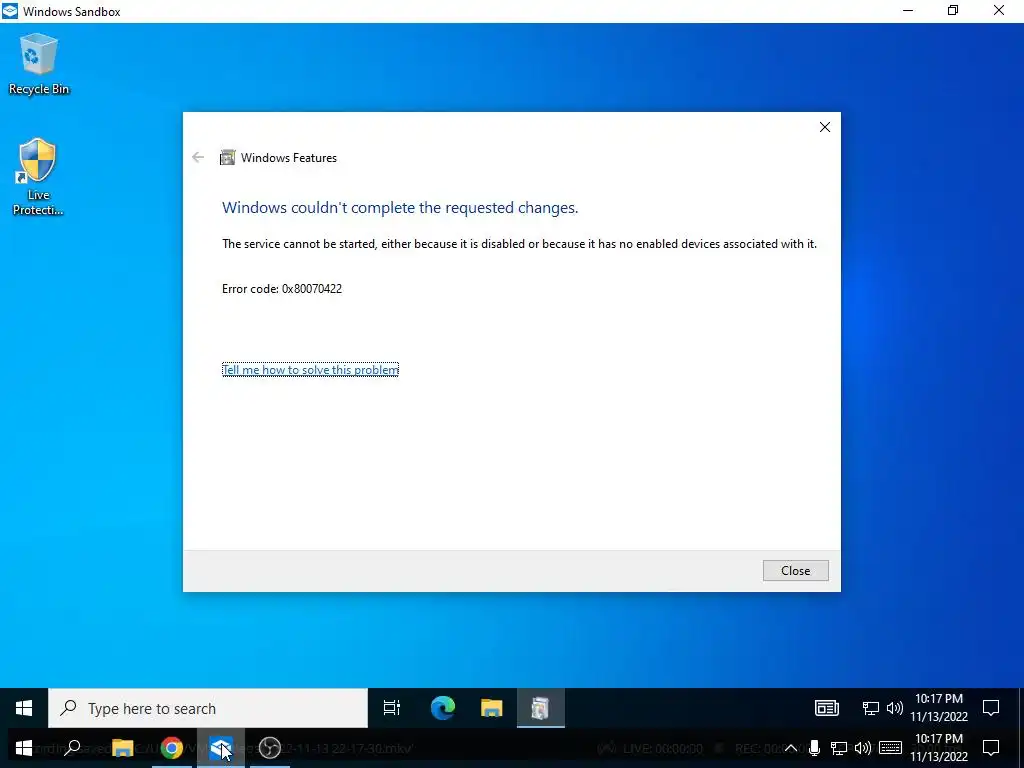
Task: Click 'The service cannot be started' message
Action: (519, 244)
